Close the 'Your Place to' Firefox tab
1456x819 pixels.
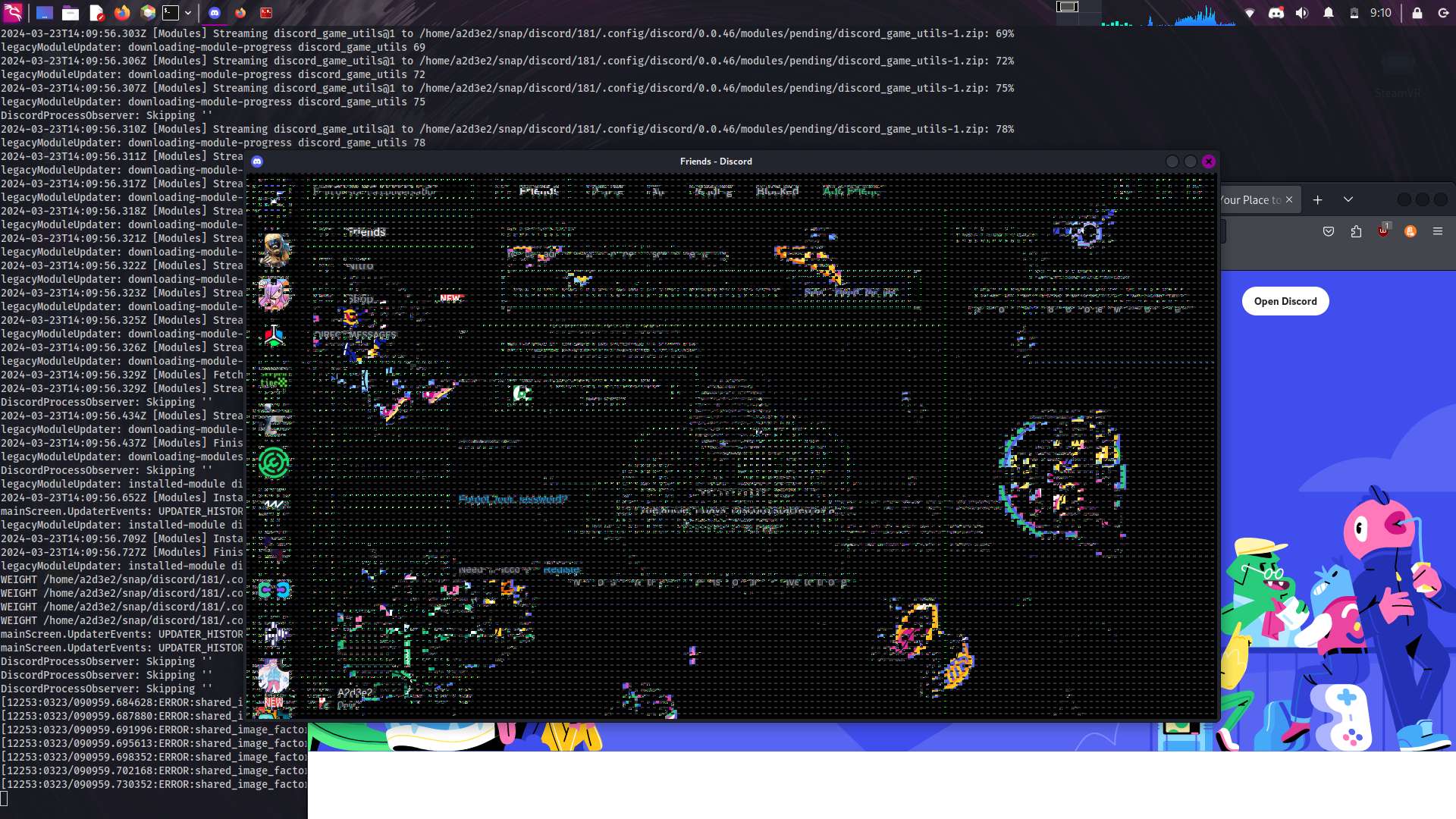[x=1288, y=199]
